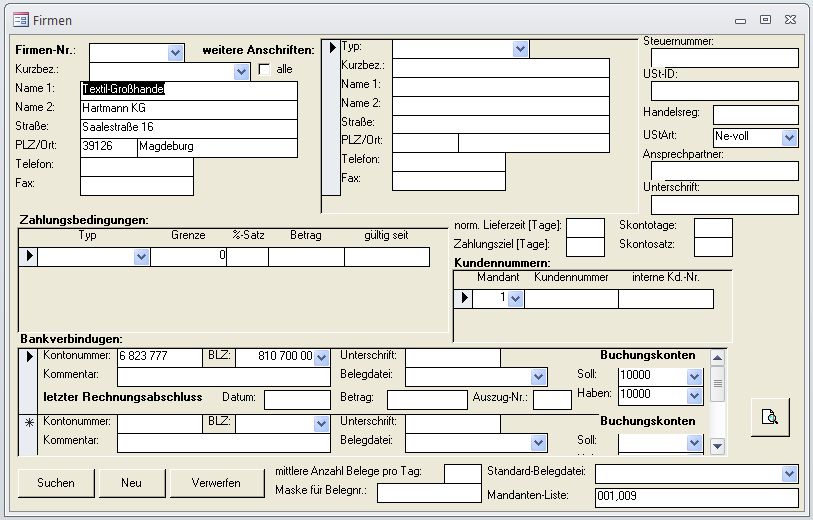
Task: Click the Kundennummer input field
Action: (571, 299)
